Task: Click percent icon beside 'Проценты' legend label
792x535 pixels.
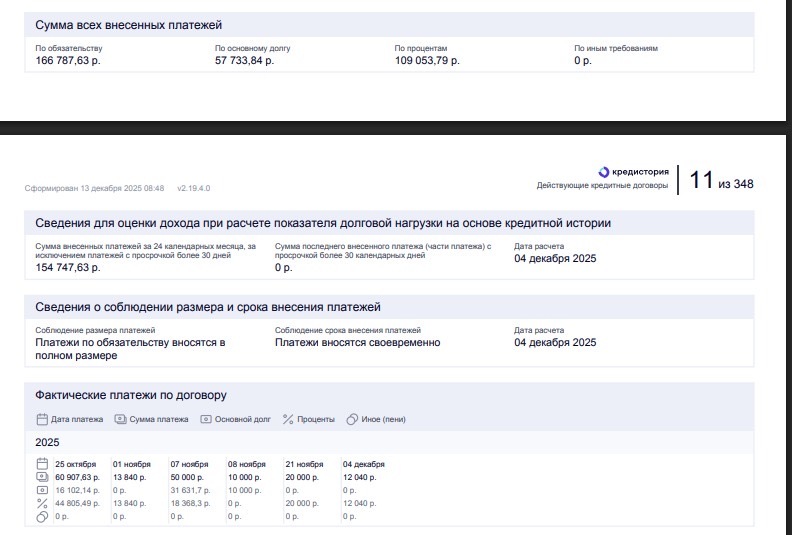Action: pos(288,419)
